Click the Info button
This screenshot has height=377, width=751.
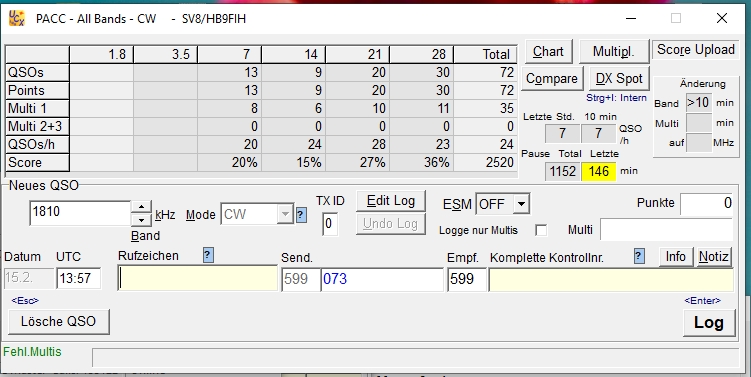(x=675, y=257)
